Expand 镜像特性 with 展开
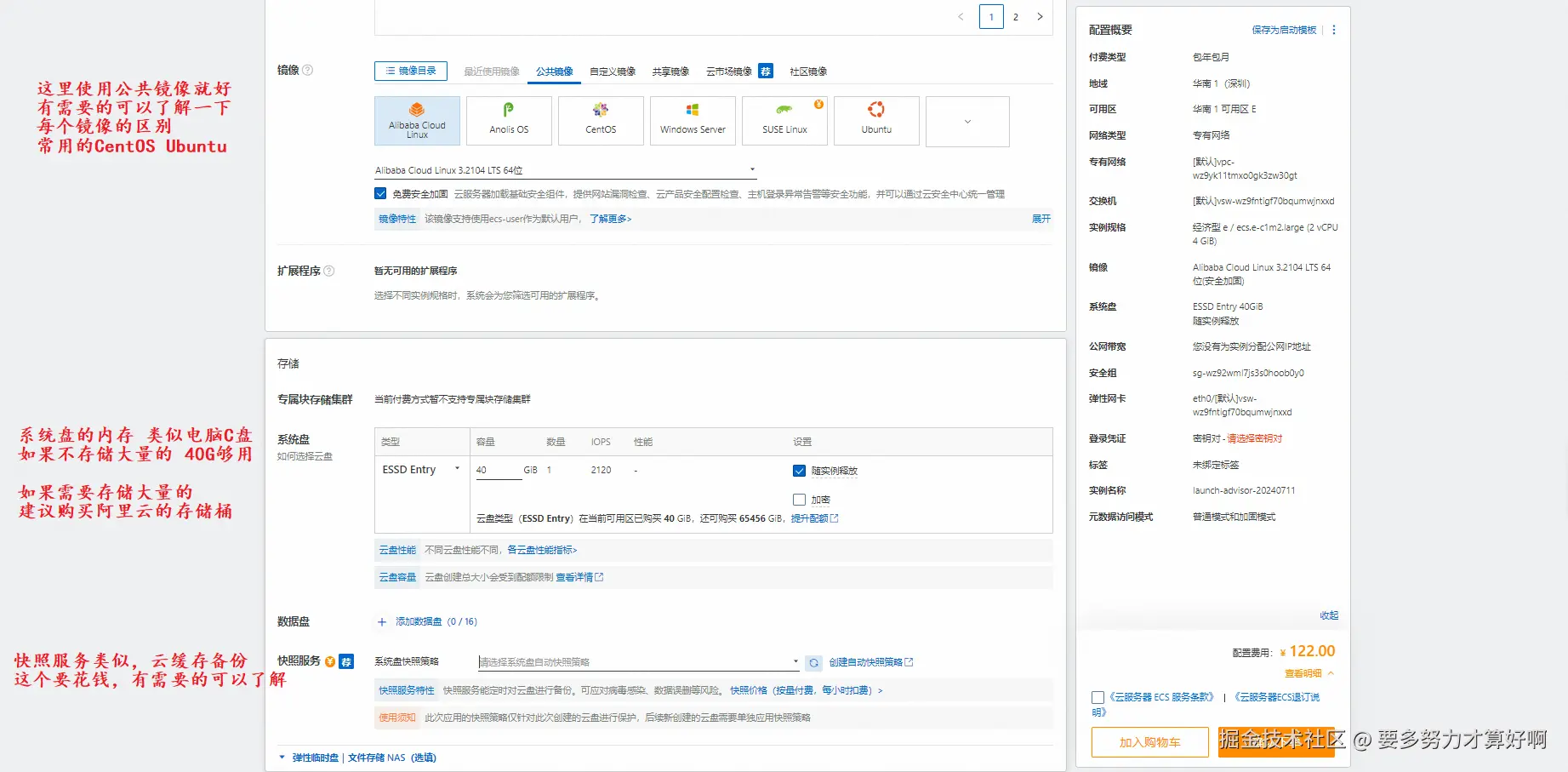 point(1041,219)
